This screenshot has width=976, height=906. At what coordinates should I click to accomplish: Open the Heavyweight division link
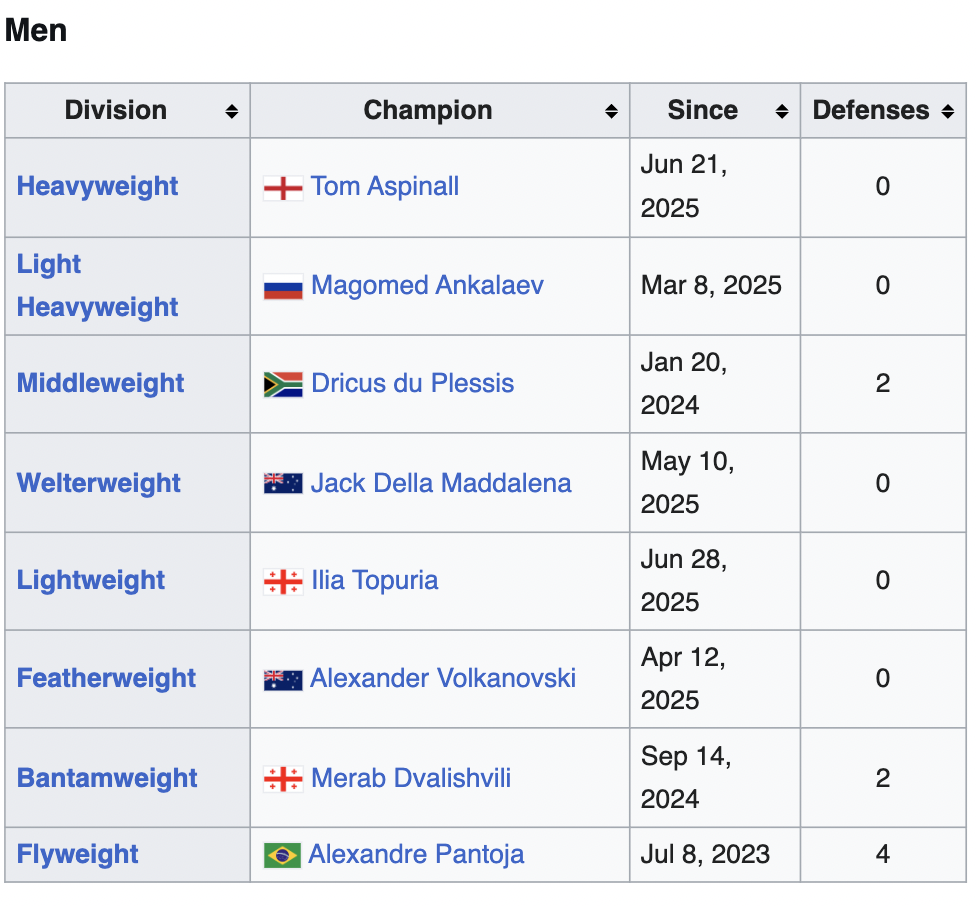(x=97, y=186)
